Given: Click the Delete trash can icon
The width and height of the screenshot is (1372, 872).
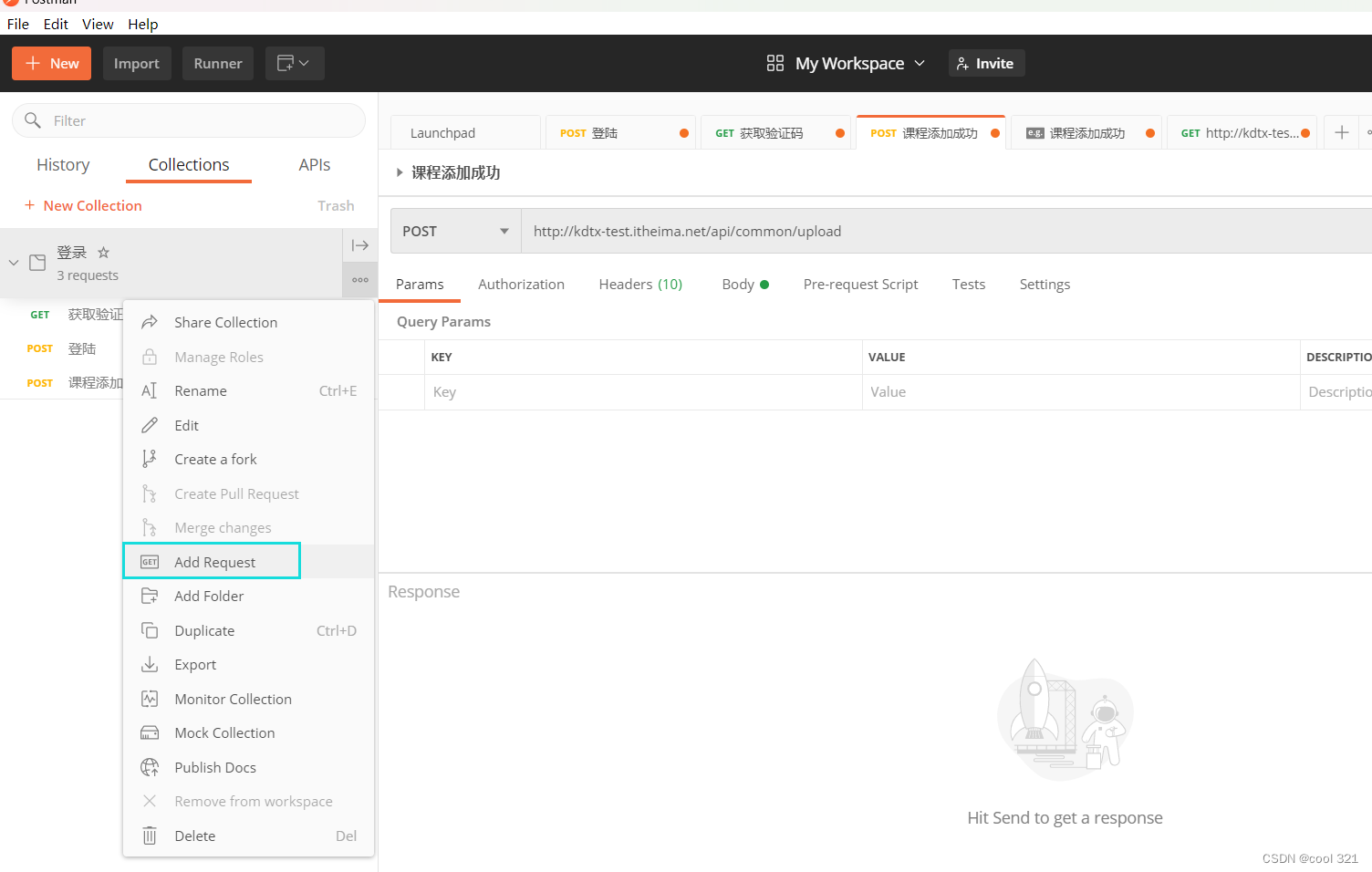Looking at the screenshot, I should pyautogui.click(x=150, y=836).
